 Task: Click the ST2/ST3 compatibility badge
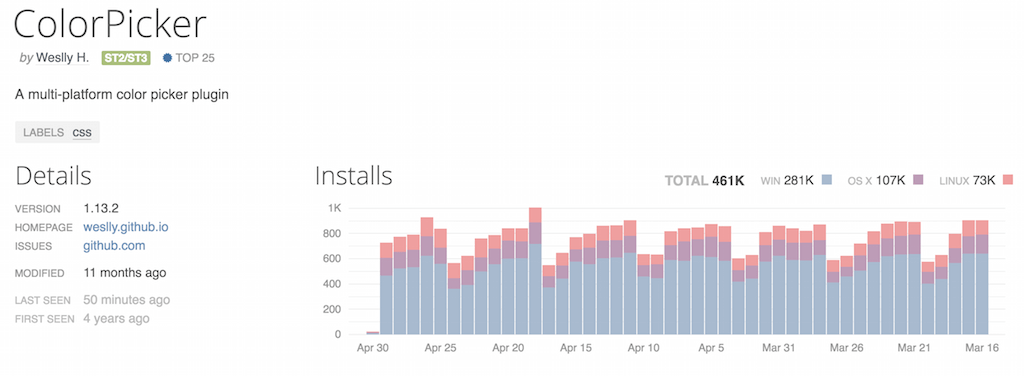126,58
